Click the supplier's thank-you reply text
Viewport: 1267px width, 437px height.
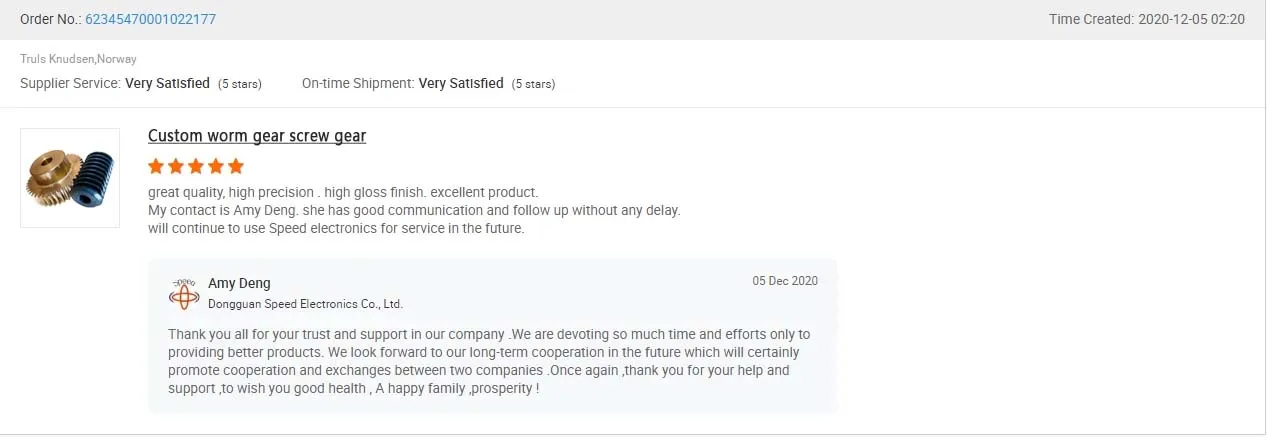click(x=488, y=360)
